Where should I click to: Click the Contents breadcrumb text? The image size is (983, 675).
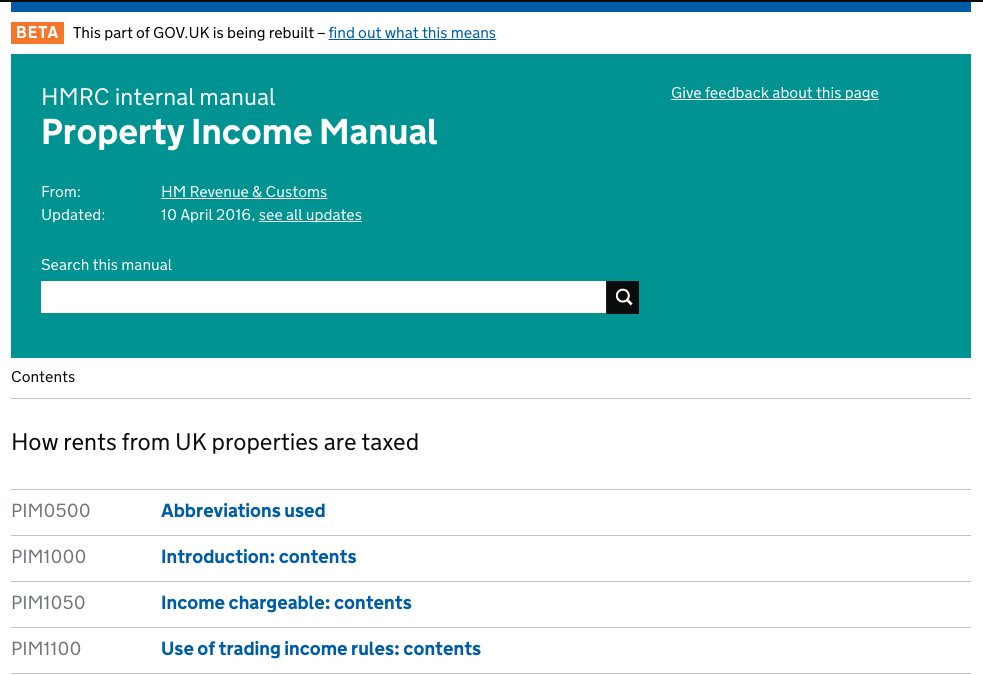(43, 377)
